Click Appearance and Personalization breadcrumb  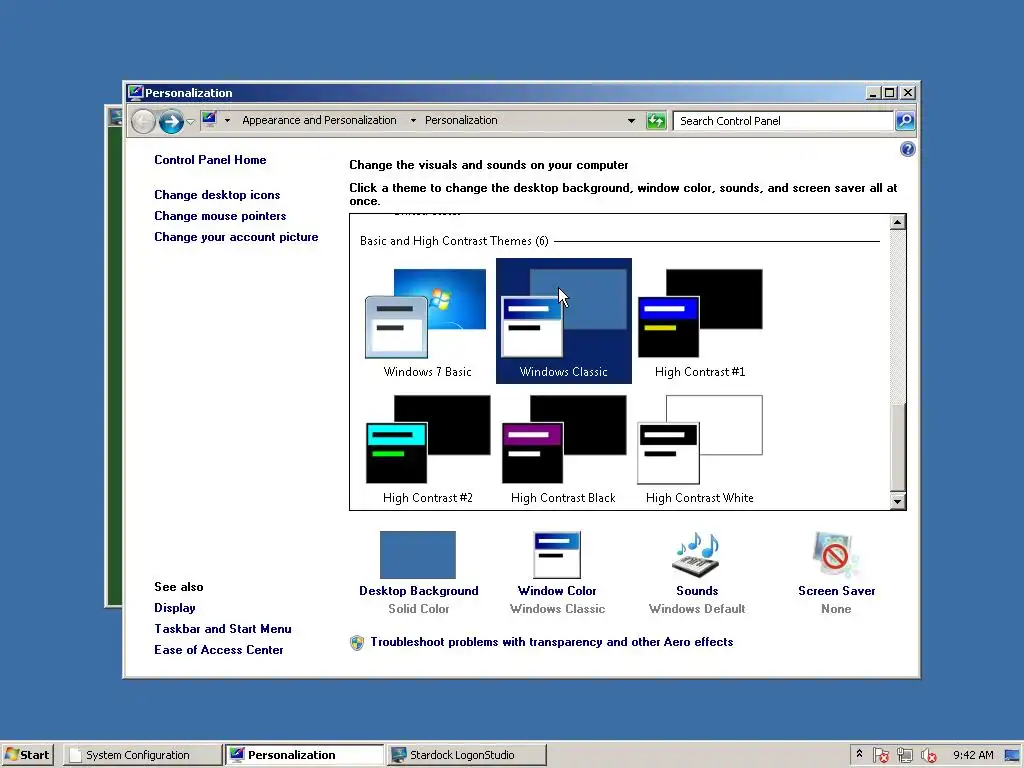(x=319, y=120)
